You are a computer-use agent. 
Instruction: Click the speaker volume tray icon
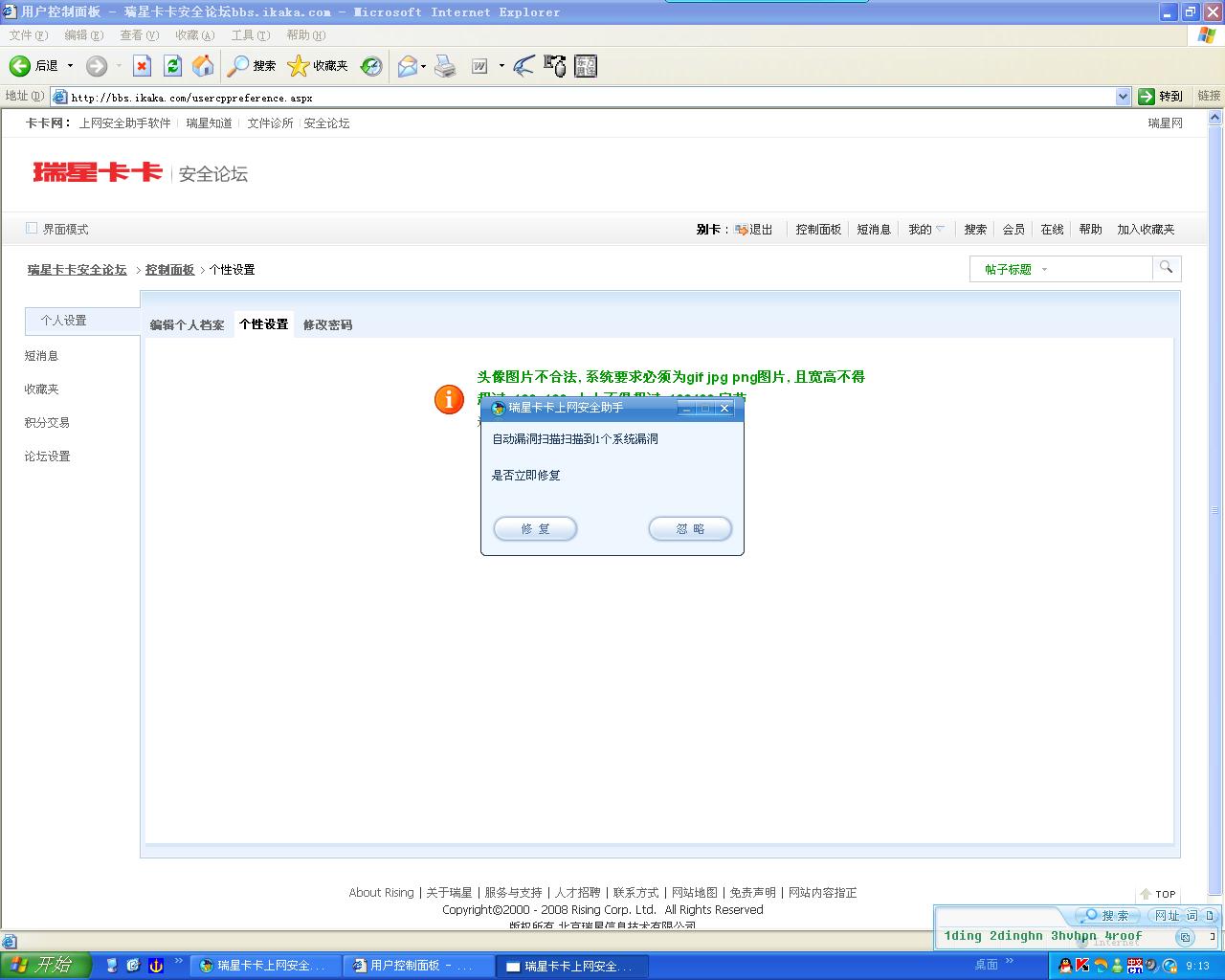[x=1152, y=966]
